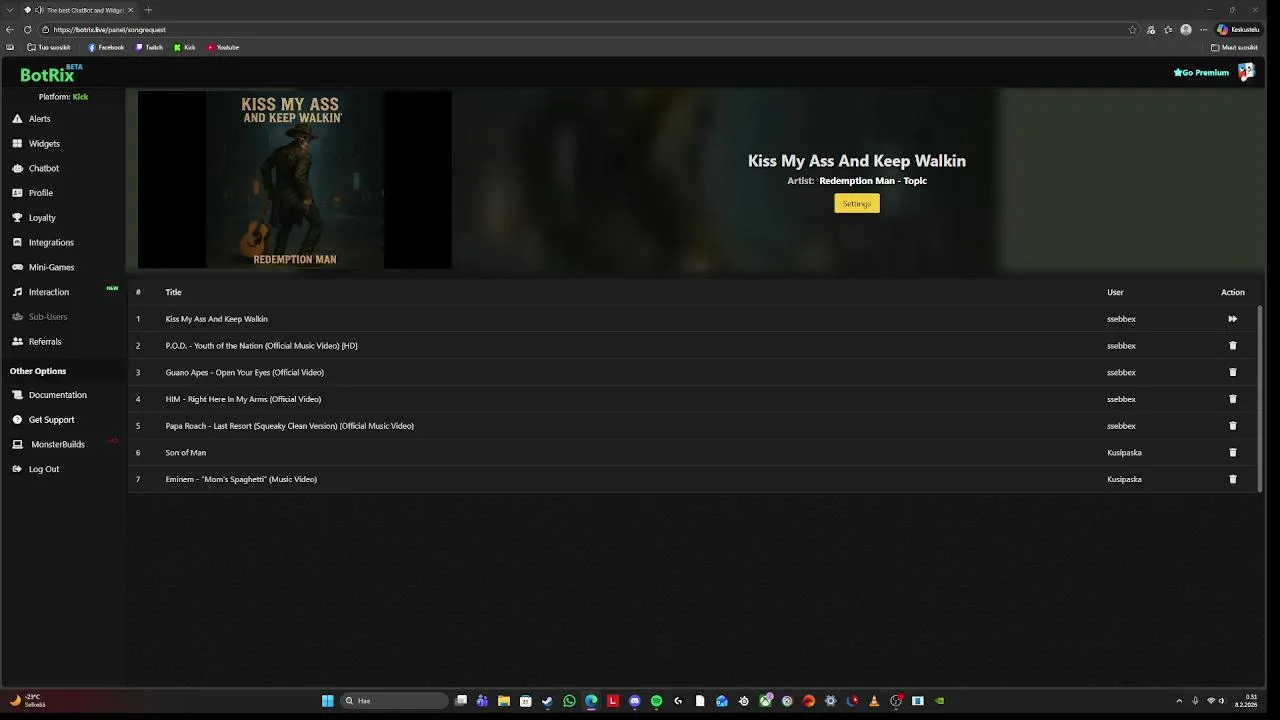Open WhatsApp from the taskbar
Image resolution: width=1280 pixels, height=720 pixels.
(569, 701)
